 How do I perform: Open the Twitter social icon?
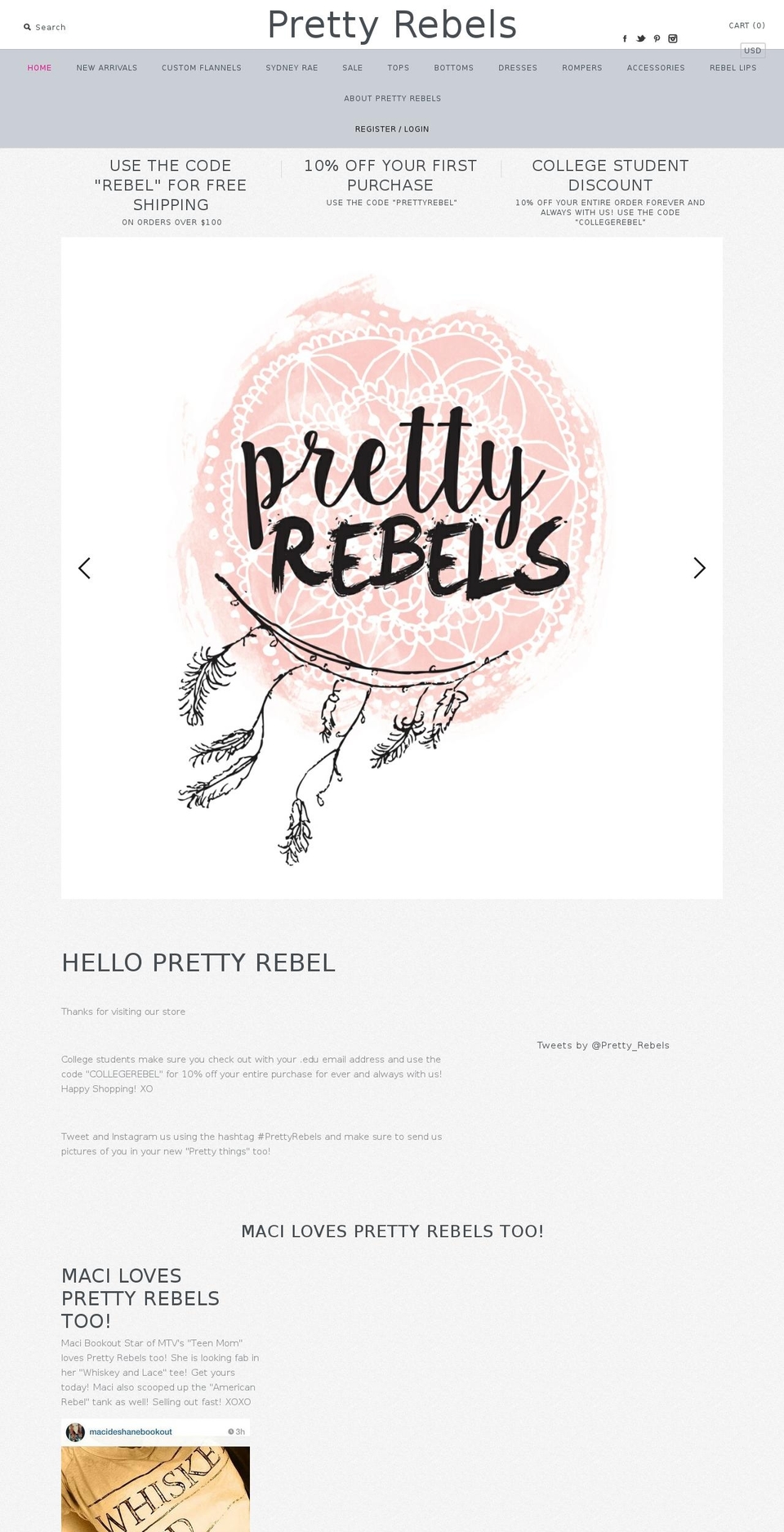641,38
